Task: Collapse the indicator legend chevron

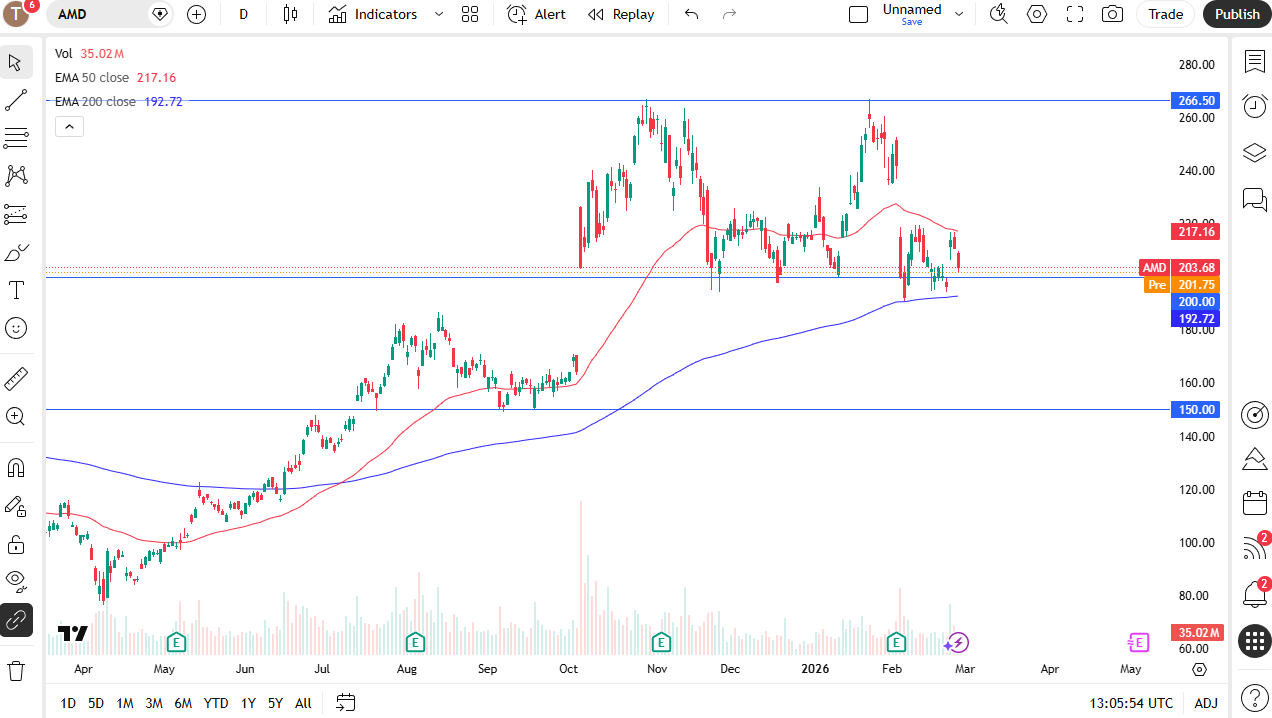Action: 69,126
